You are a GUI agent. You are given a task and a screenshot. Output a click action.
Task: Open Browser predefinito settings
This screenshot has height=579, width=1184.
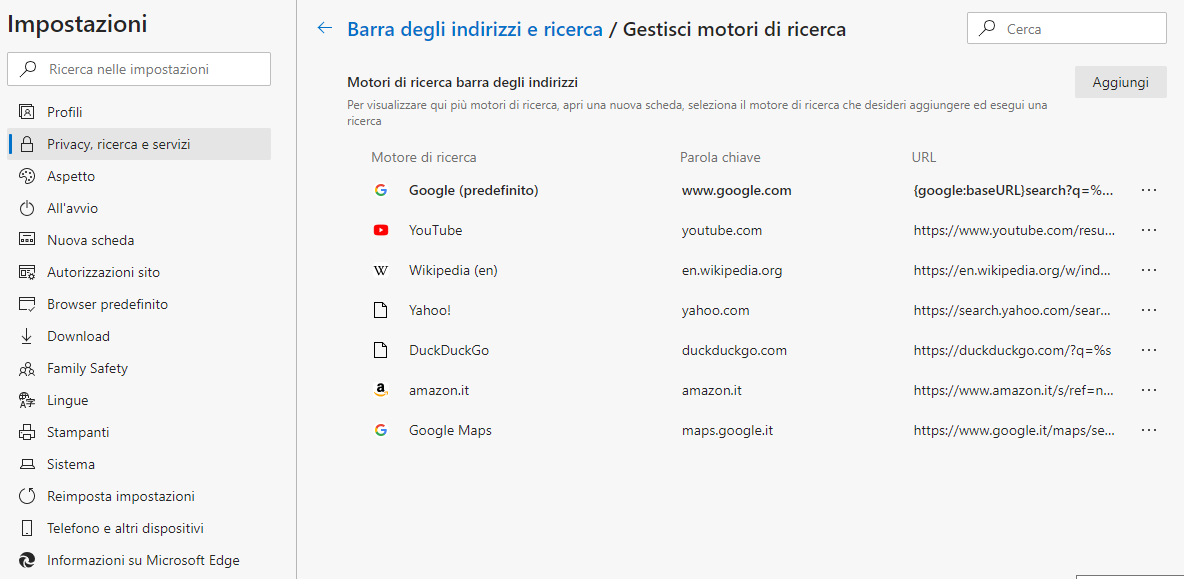(x=139, y=304)
